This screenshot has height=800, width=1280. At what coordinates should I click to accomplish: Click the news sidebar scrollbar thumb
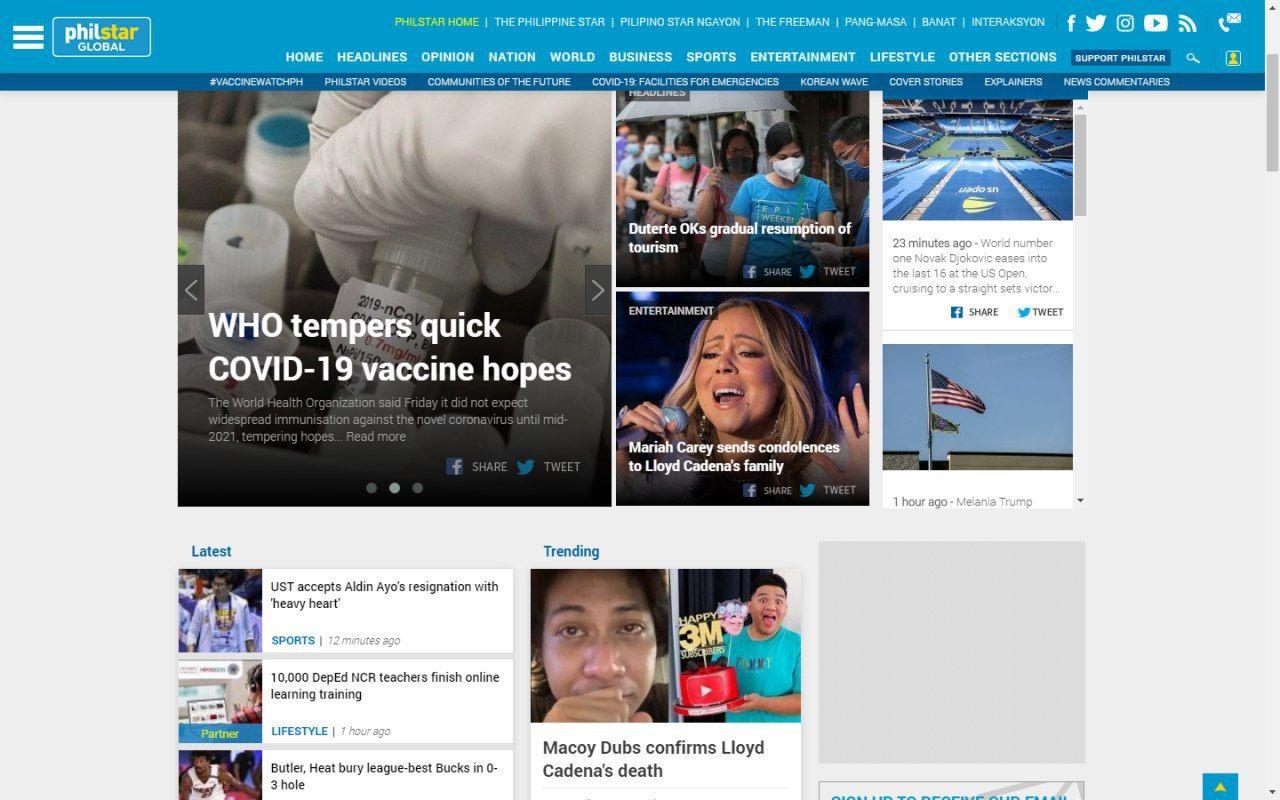point(1080,165)
